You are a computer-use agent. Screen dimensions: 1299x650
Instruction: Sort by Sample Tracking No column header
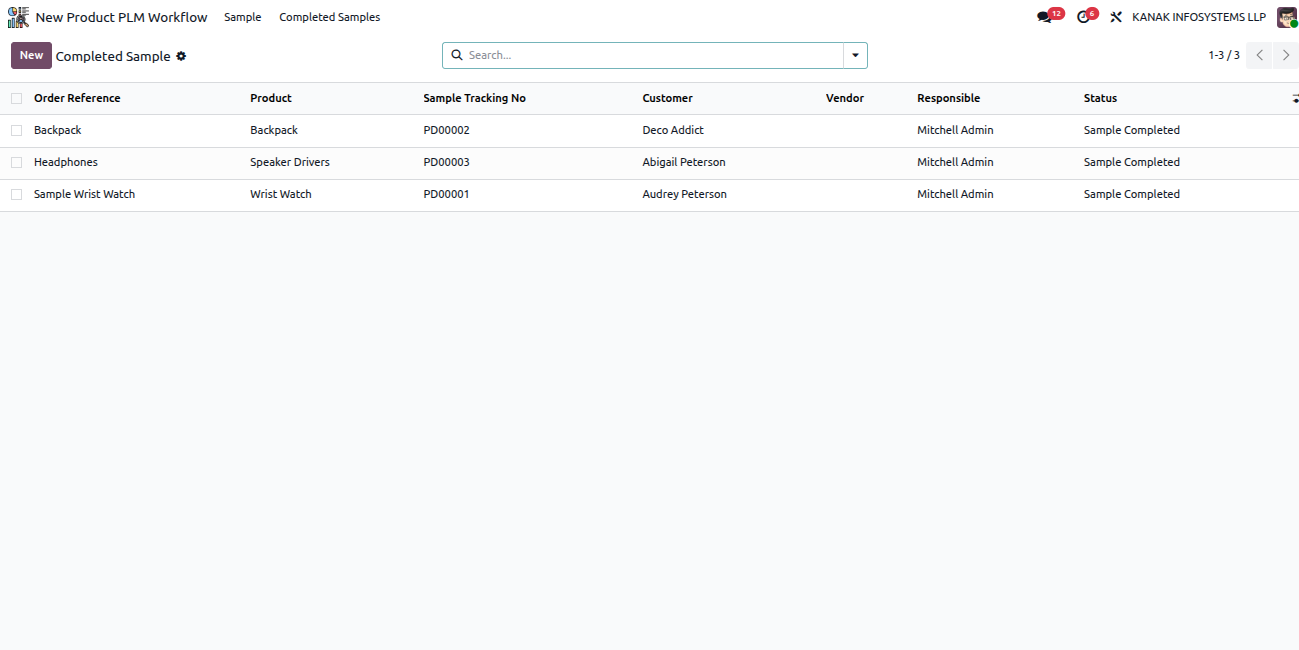coord(475,98)
